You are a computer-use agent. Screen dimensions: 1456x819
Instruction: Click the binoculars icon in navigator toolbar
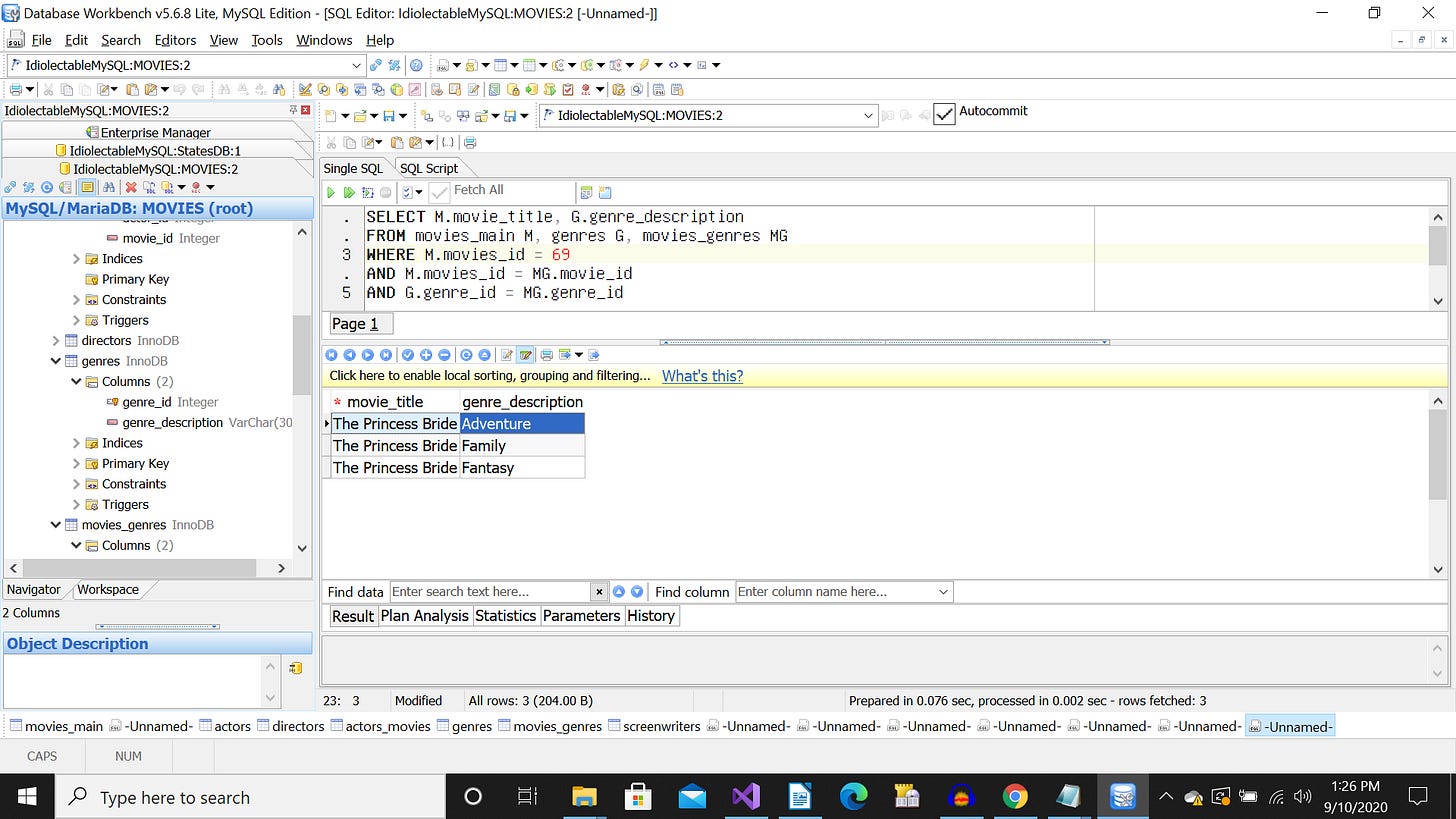[x=108, y=187]
